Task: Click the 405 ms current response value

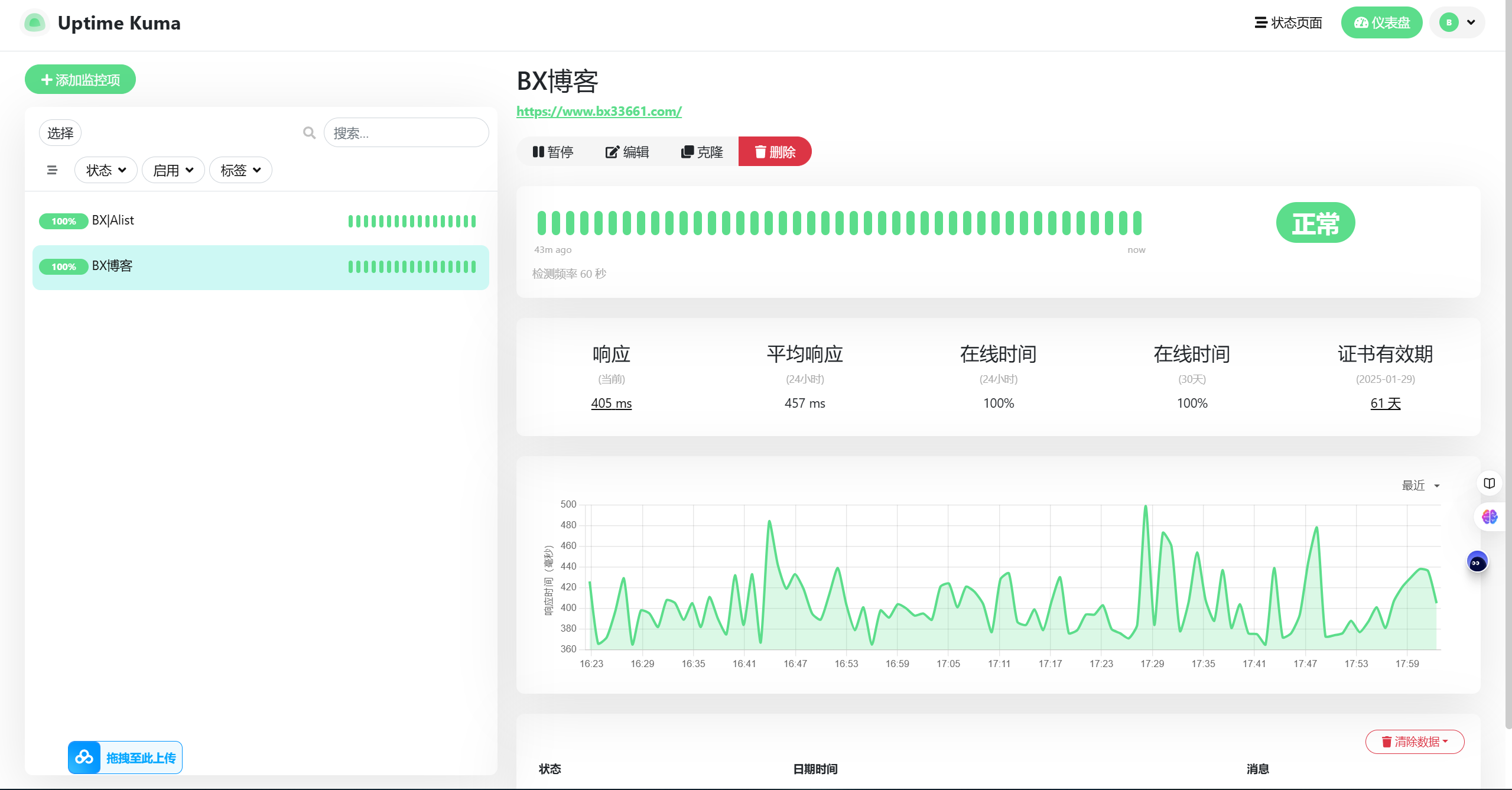Action: (612, 404)
